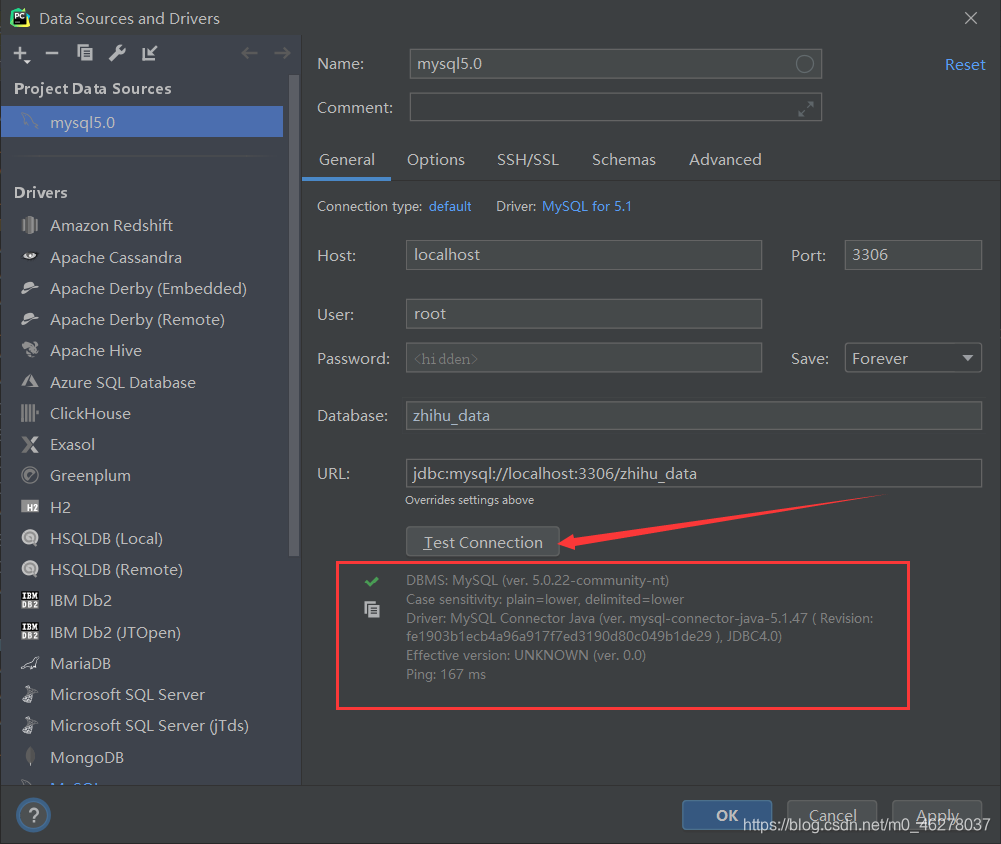The width and height of the screenshot is (1001, 844).
Task: Make global import arrow icon
Action: click(149, 53)
